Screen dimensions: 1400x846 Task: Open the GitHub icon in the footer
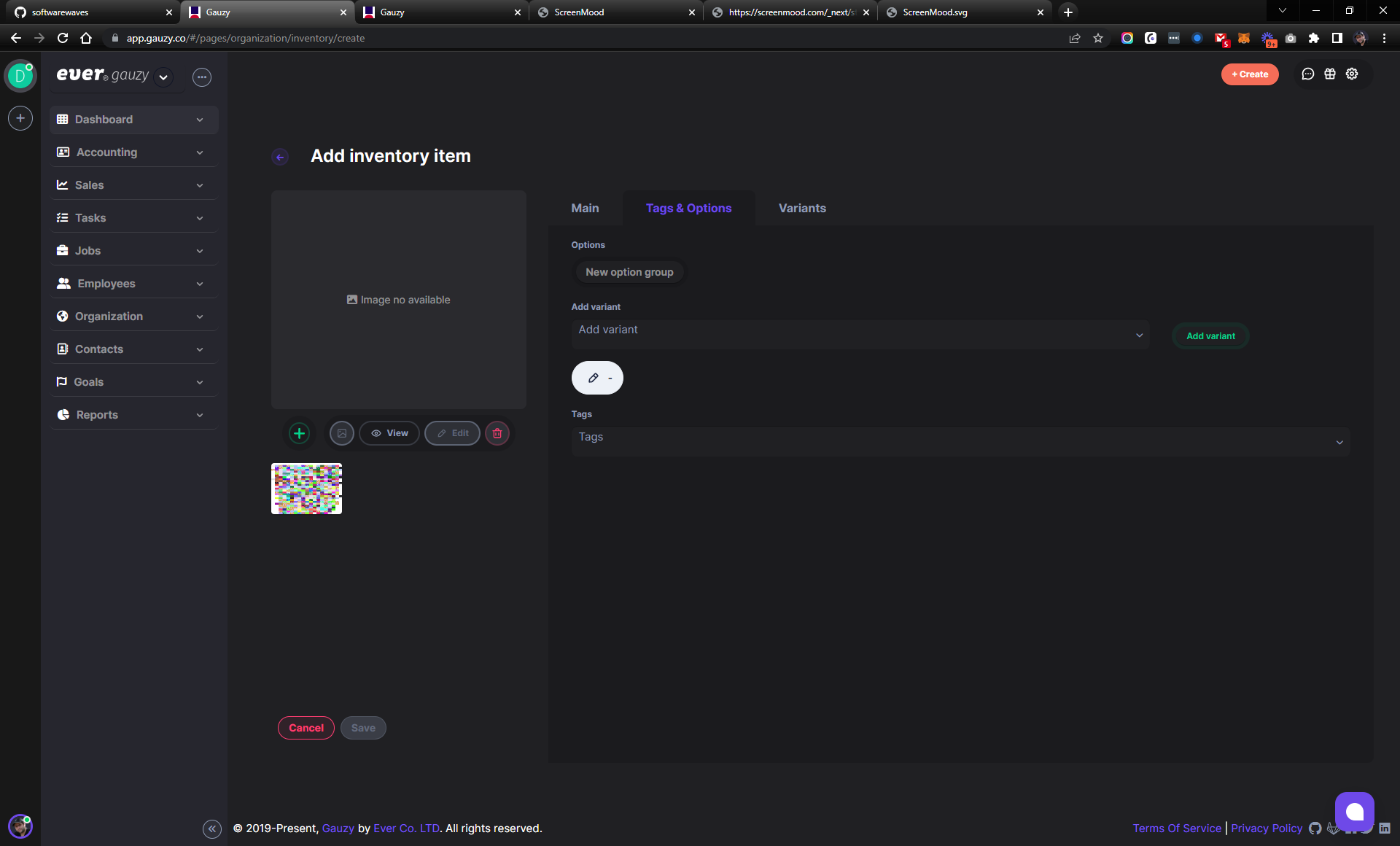tap(1315, 828)
